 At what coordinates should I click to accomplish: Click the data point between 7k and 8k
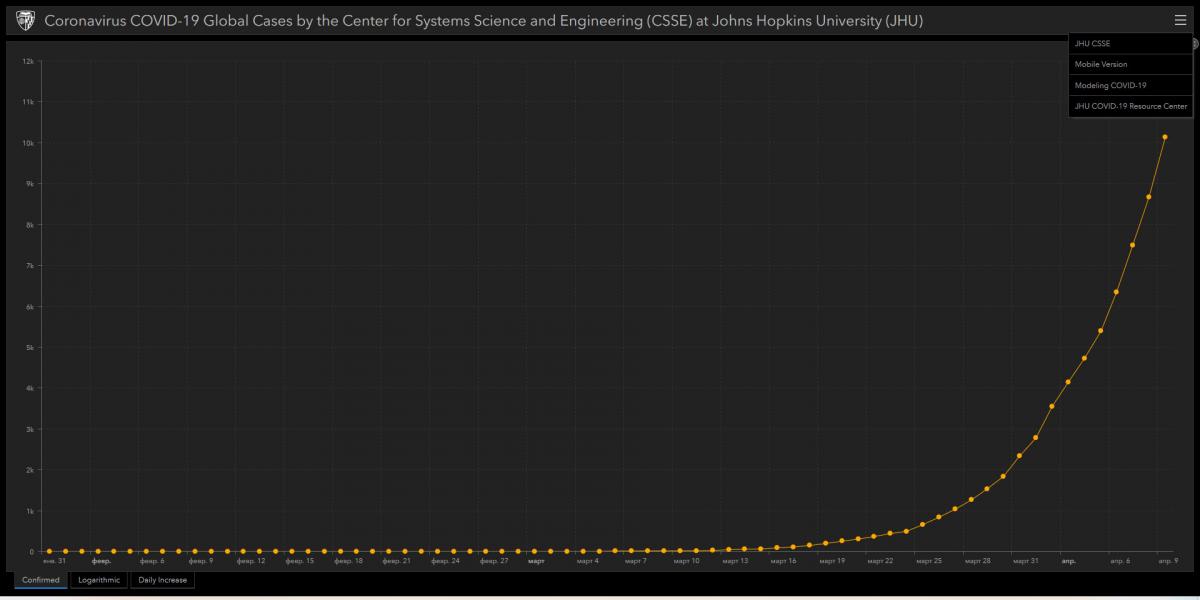[1132, 245]
